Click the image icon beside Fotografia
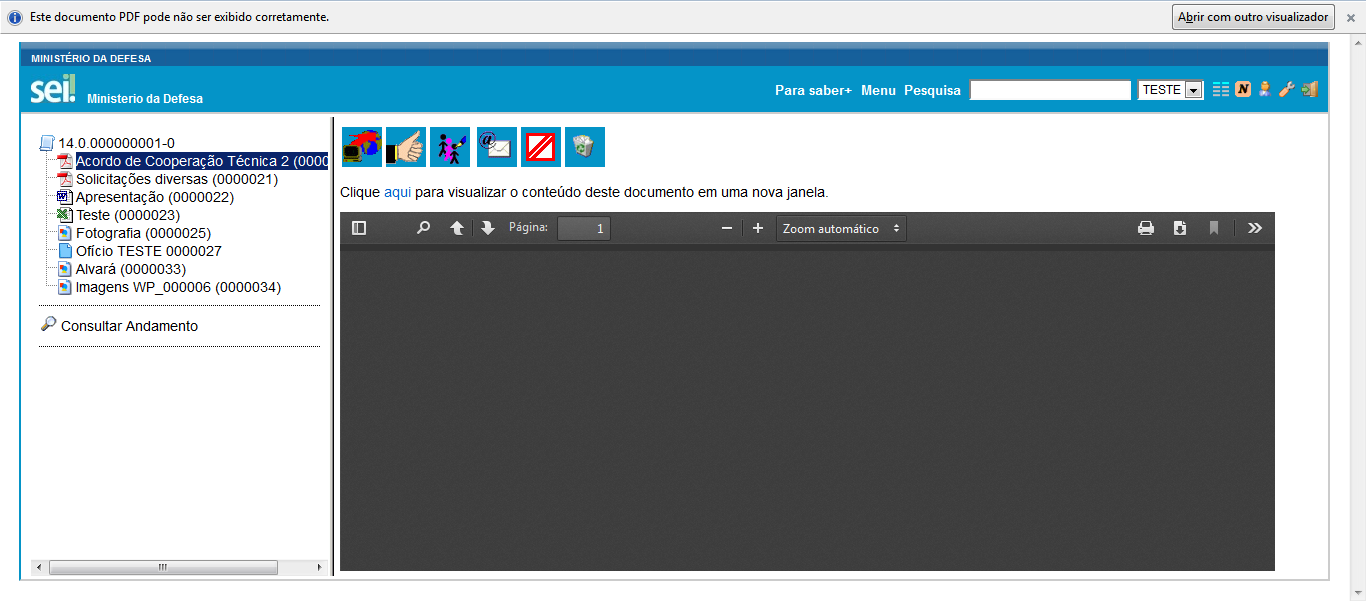This screenshot has width=1366, height=601. coord(65,233)
